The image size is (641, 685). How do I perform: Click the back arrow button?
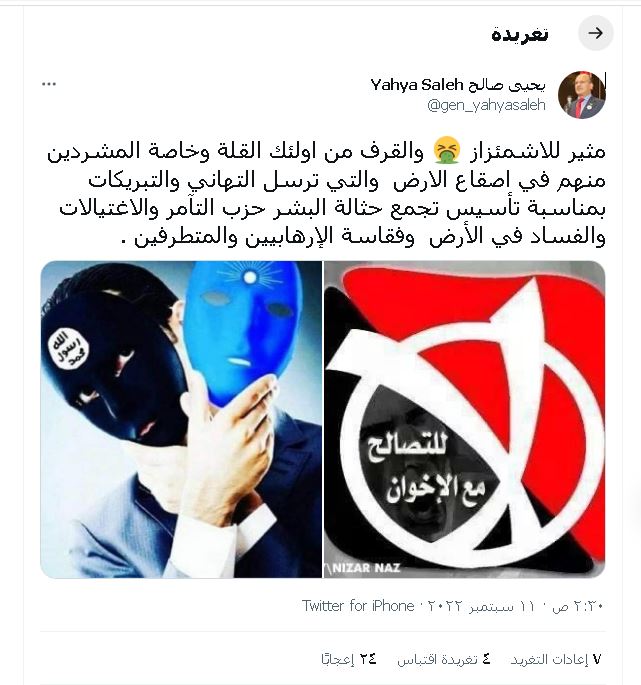[596, 33]
